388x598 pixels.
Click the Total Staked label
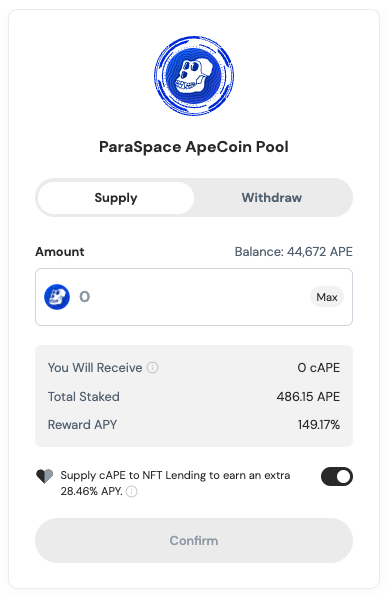point(84,397)
